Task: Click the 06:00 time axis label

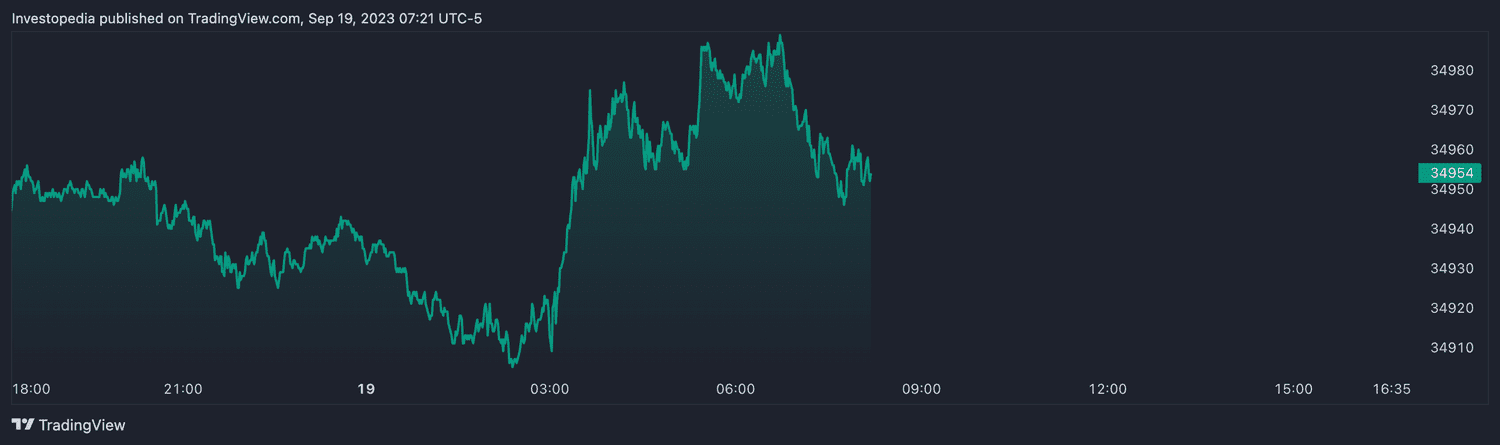Action: point(735,389)
